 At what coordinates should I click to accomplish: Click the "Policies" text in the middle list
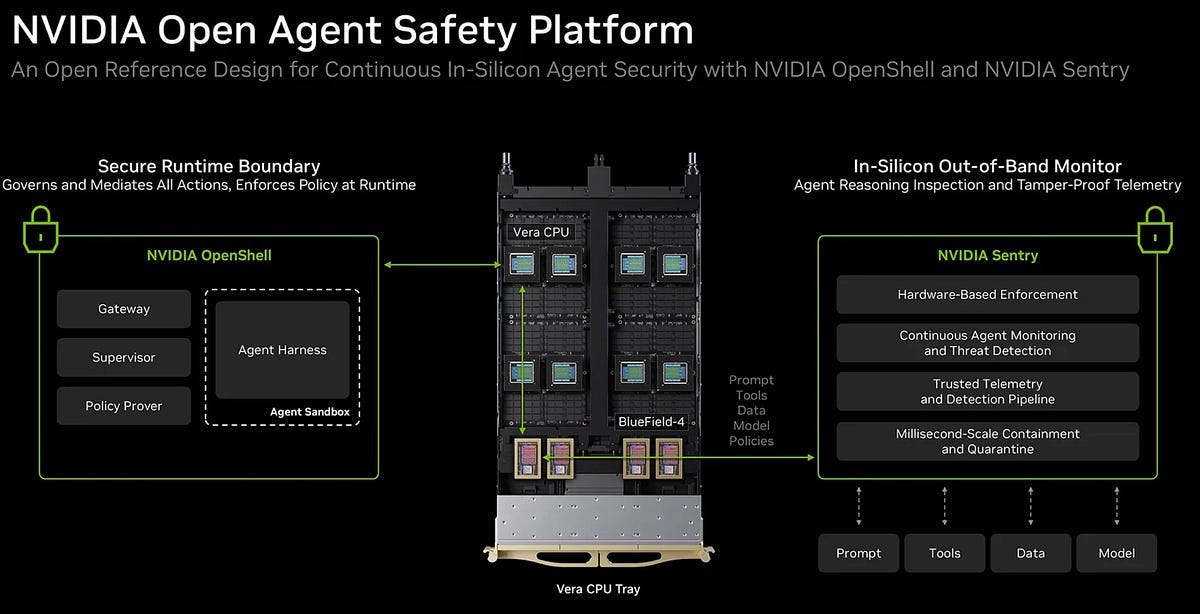point(751,441)
